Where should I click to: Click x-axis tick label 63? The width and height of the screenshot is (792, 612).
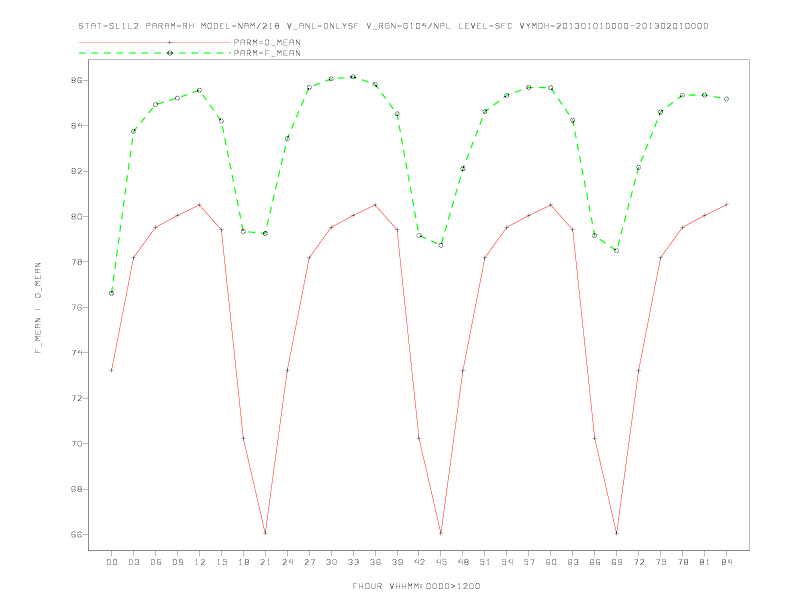click(573, 562)
